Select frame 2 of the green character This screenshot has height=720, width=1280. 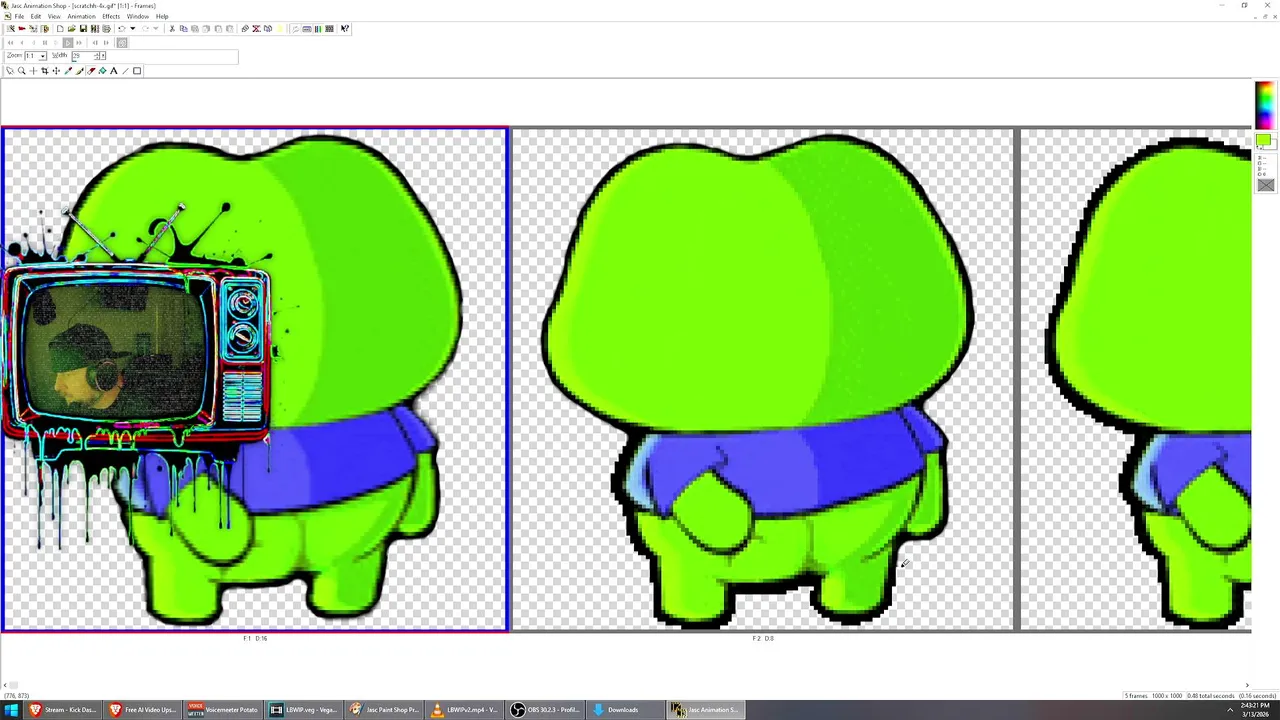[x=762, y=380]
